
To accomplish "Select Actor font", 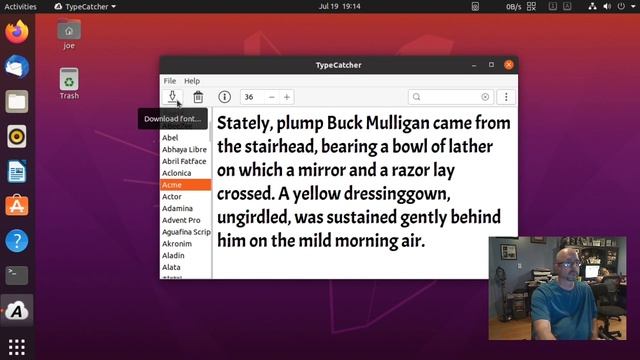I will [x=185, y=197].
